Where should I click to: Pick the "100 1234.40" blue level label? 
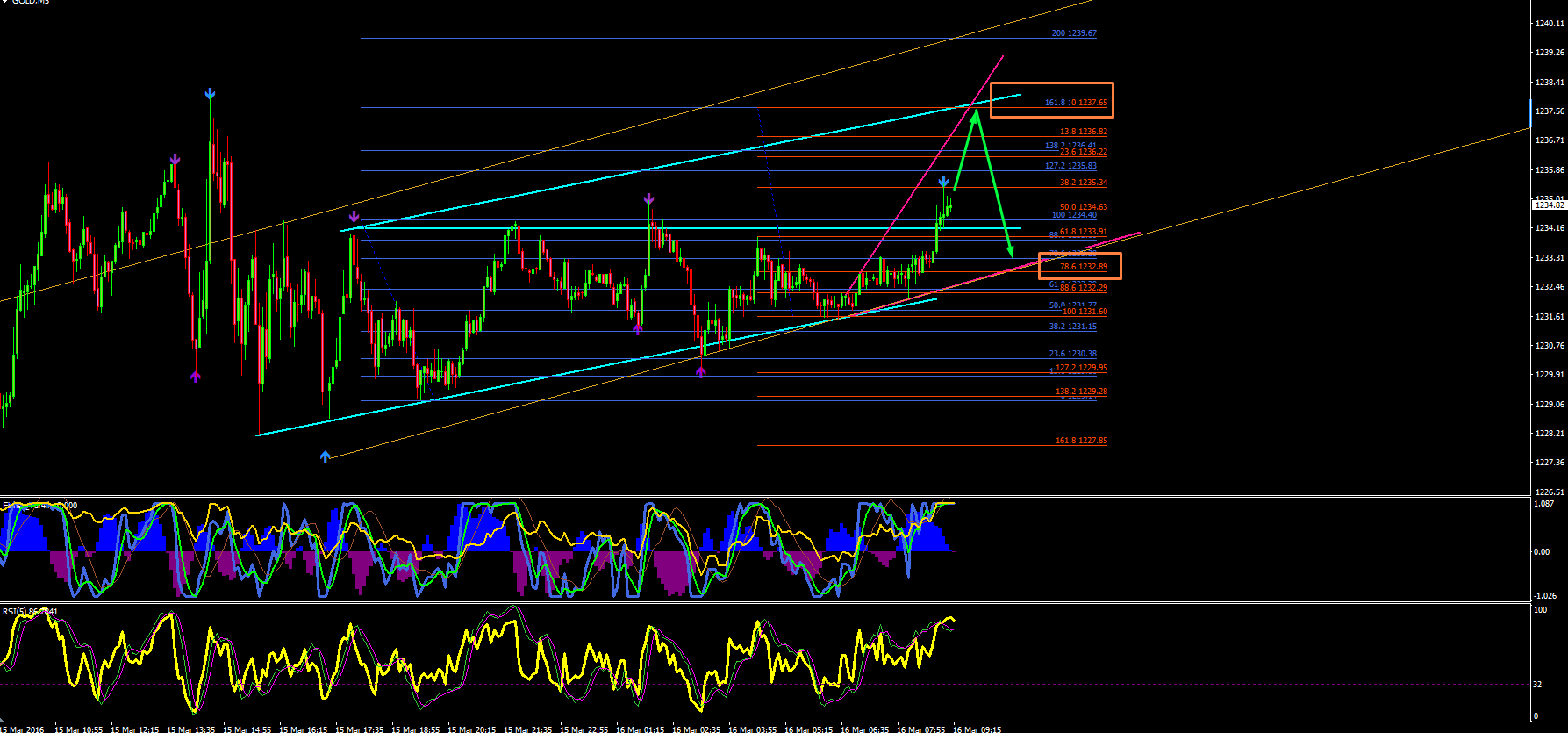(1074, 215)
